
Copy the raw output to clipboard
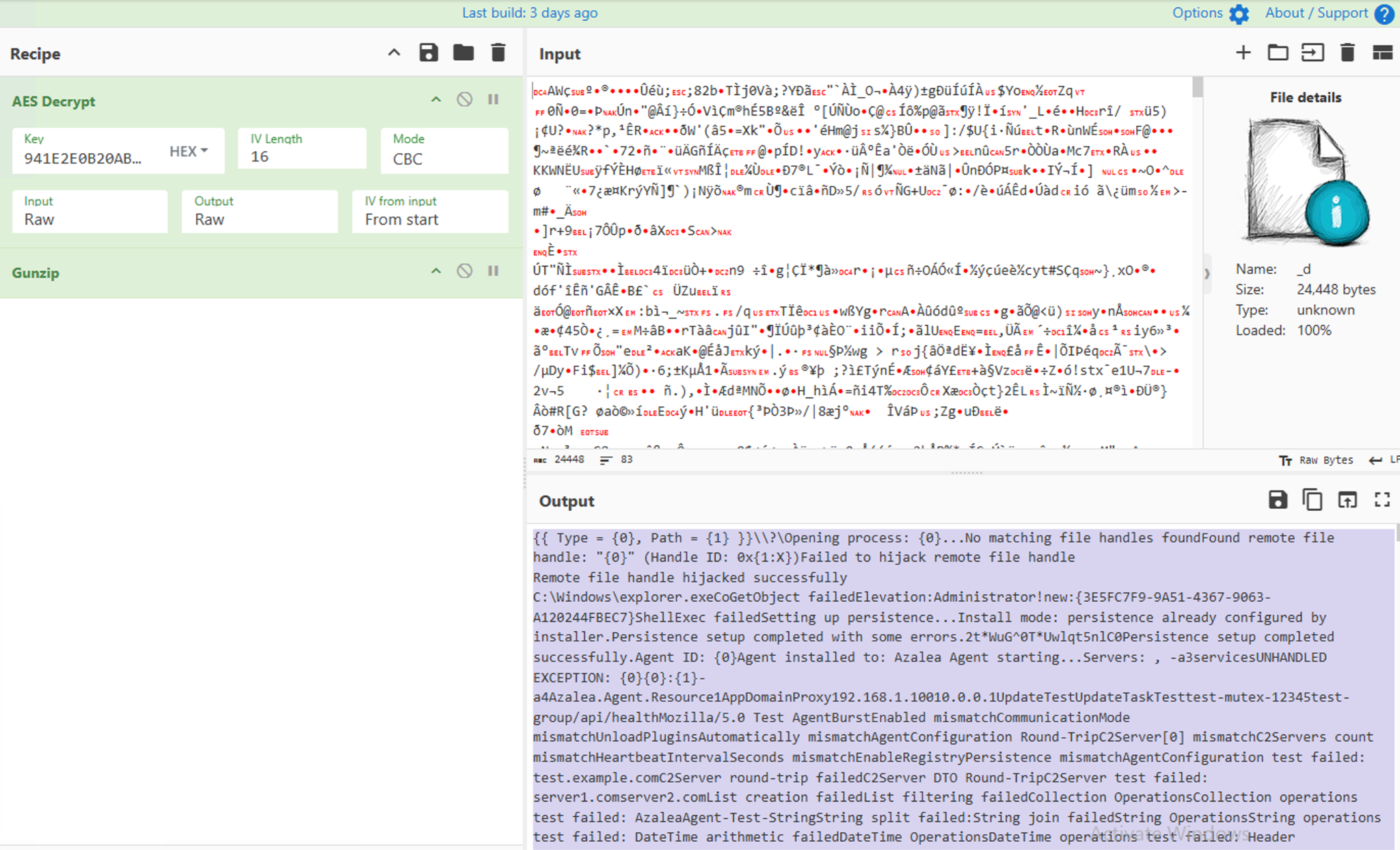tap(1312, 500)
